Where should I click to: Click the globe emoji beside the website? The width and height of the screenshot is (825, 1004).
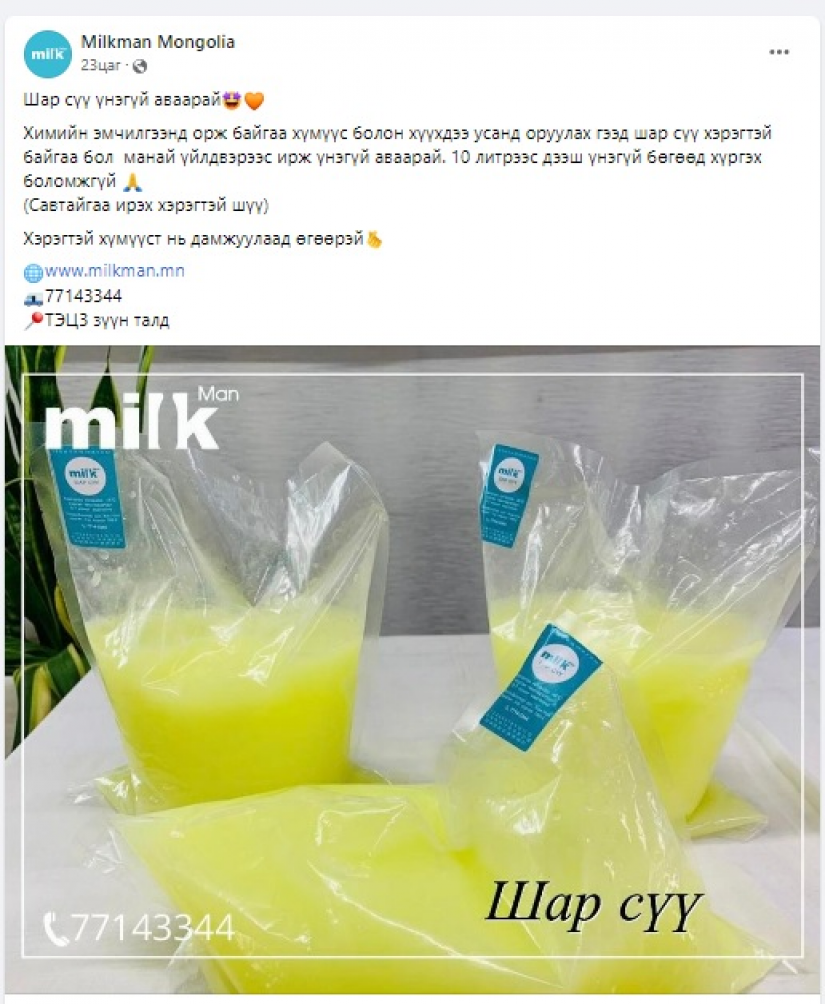click(x=33, y=272)
